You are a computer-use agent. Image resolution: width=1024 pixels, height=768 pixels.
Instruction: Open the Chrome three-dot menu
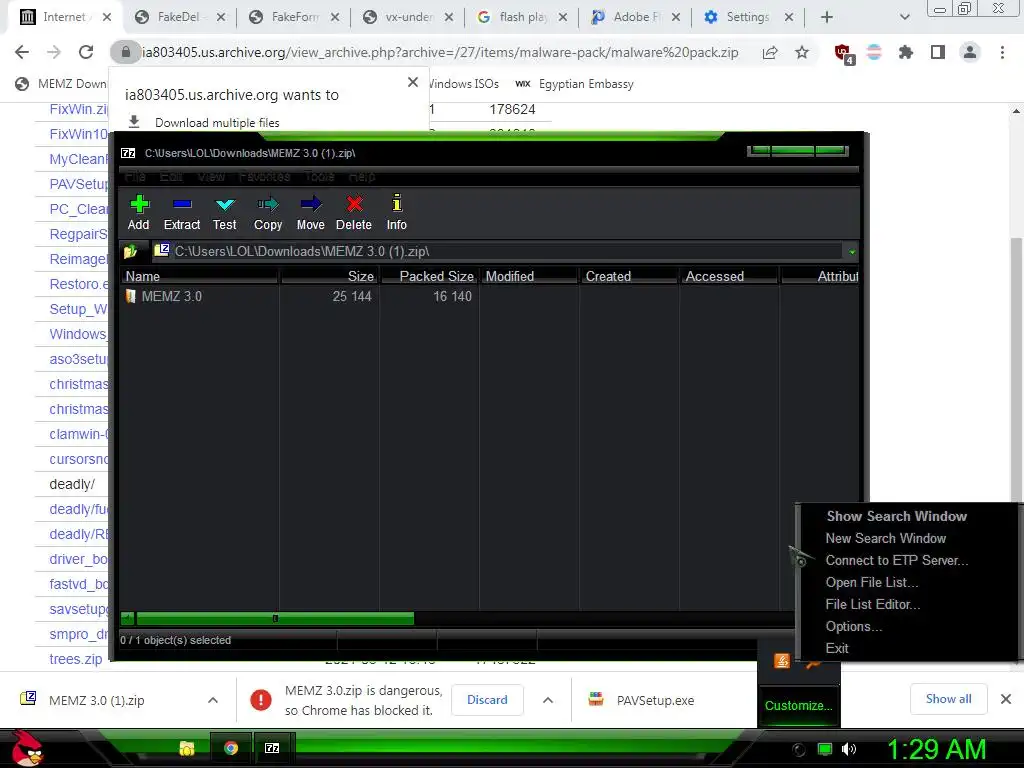pos(1002,52)
